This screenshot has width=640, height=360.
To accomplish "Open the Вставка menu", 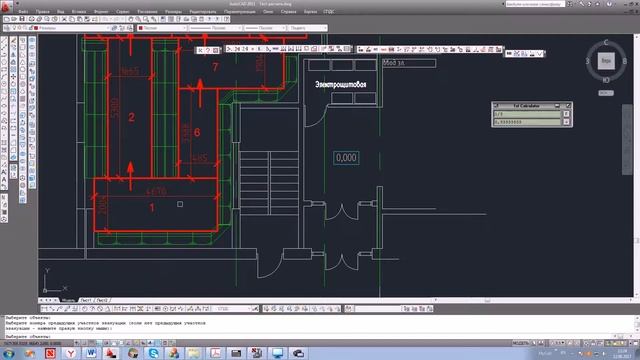I will pyautogui.click(x=79, y=12).
